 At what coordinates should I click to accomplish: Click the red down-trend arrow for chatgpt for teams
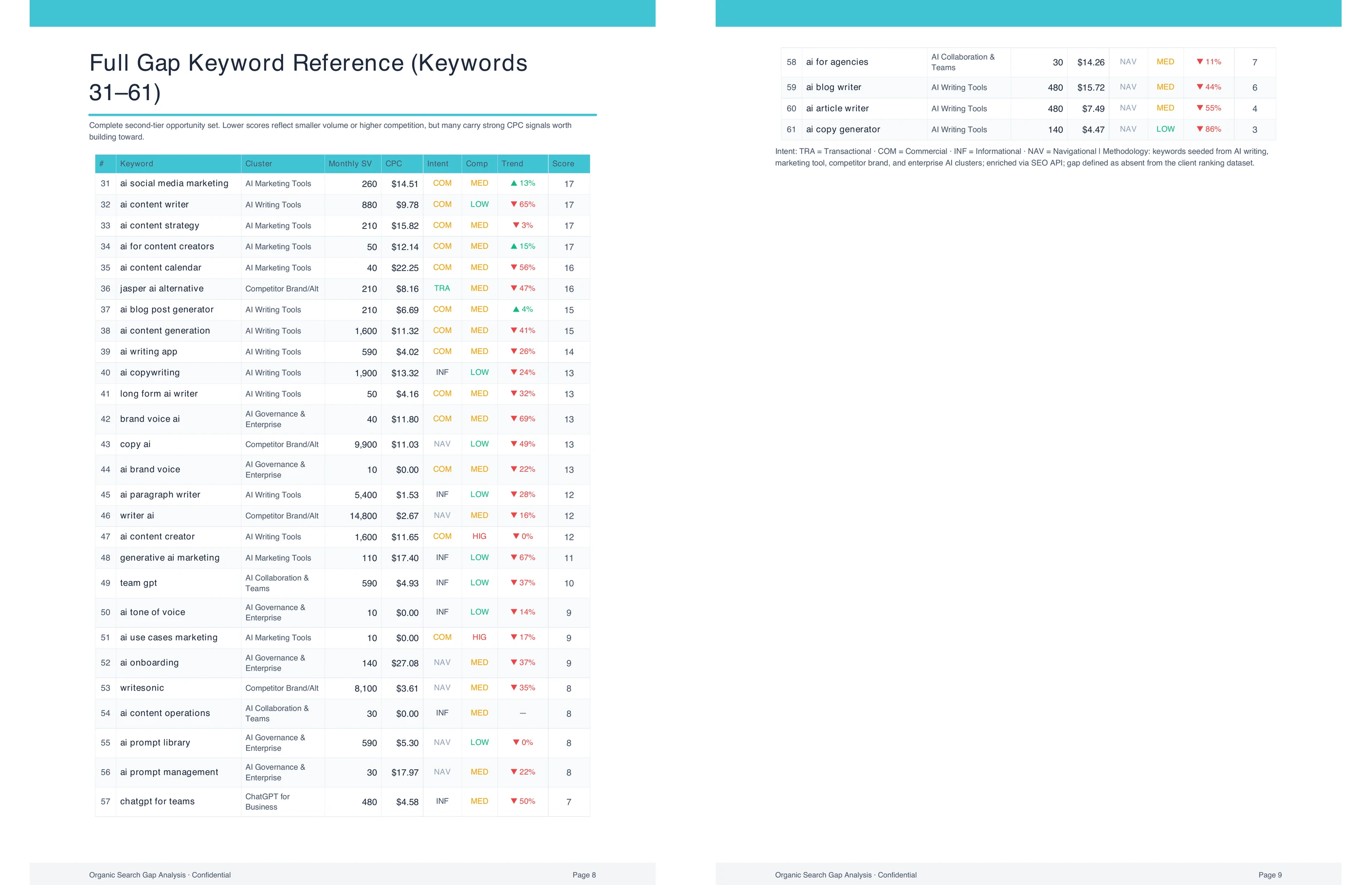(513, 801)
